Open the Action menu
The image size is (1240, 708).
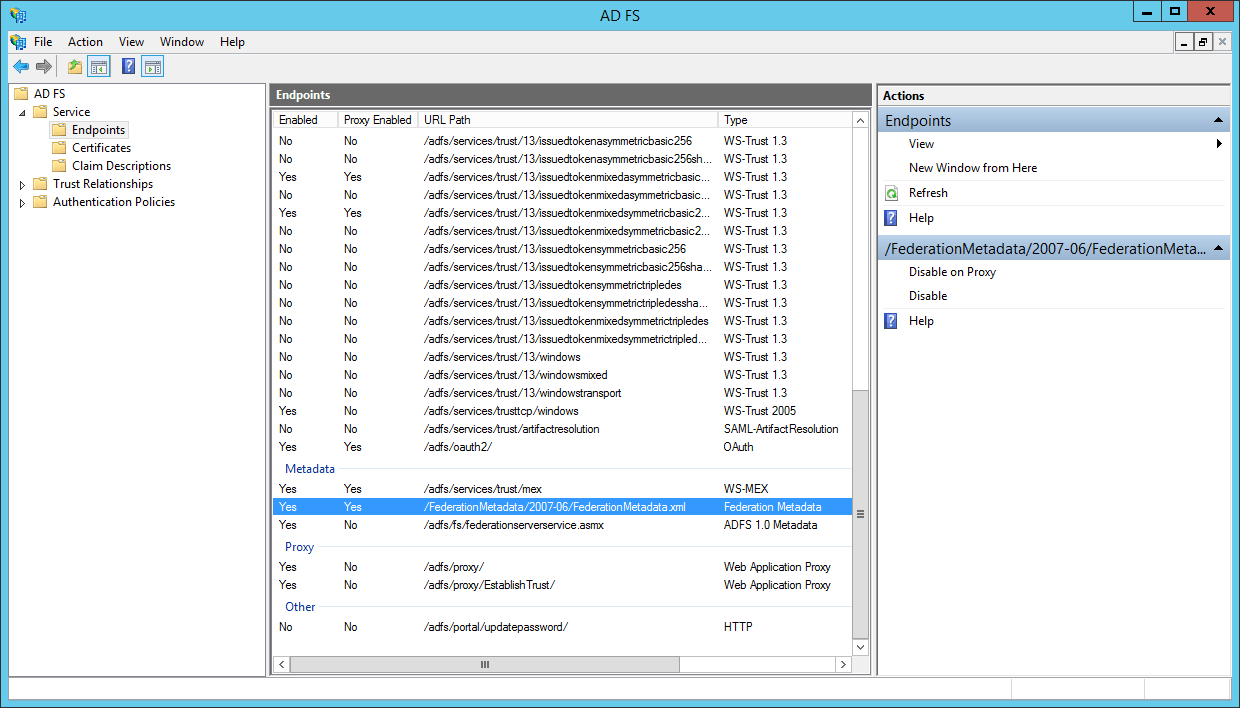(x=85, y=42)
